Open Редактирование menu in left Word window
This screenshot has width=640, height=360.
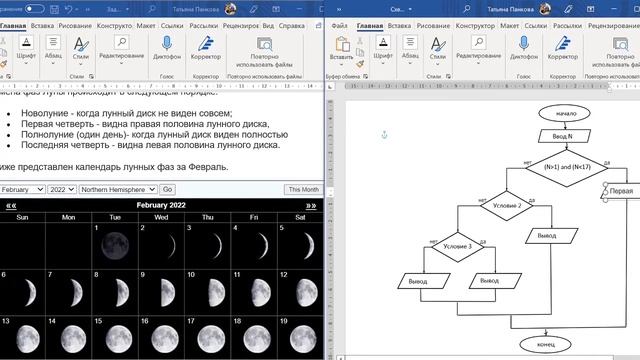click(121, 51)
